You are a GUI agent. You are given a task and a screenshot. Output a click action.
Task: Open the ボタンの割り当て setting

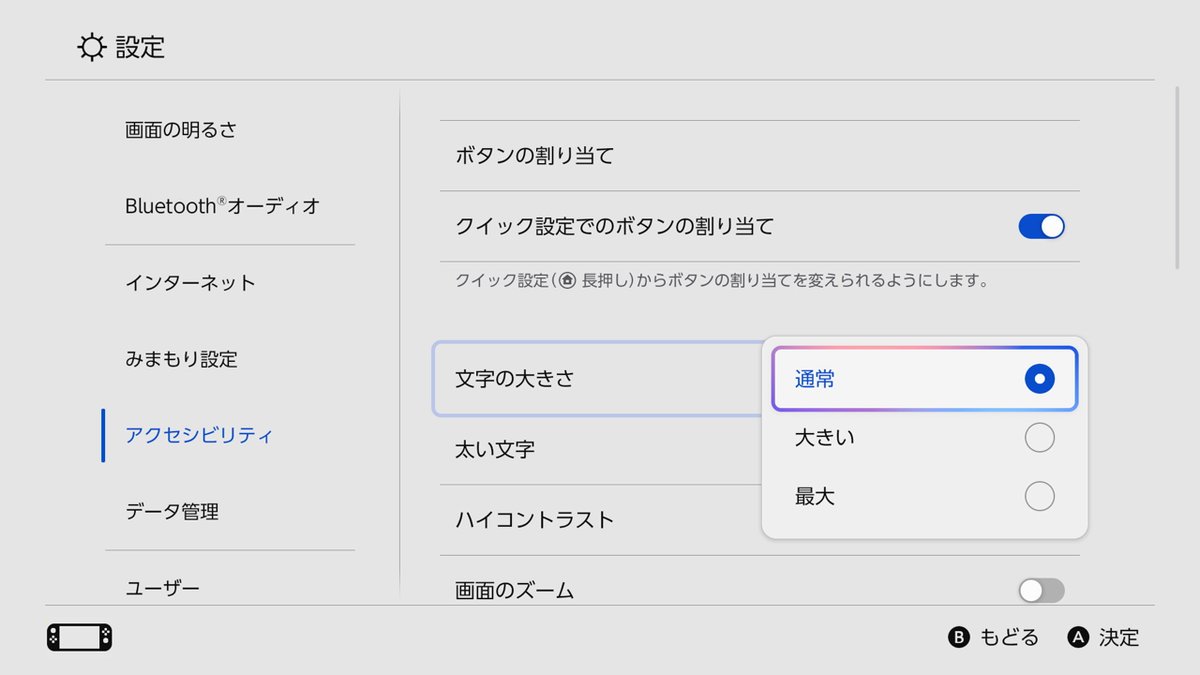760,156
